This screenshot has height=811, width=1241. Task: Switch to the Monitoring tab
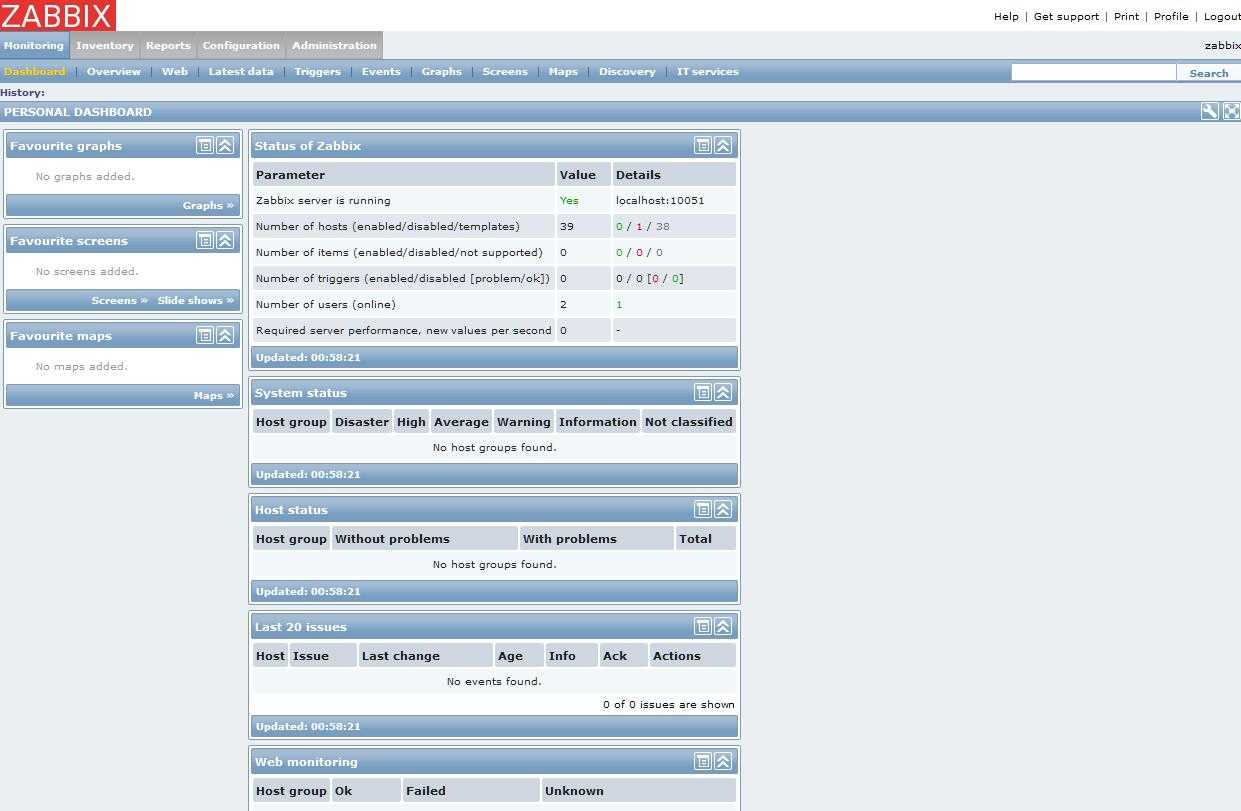point(34,45)
